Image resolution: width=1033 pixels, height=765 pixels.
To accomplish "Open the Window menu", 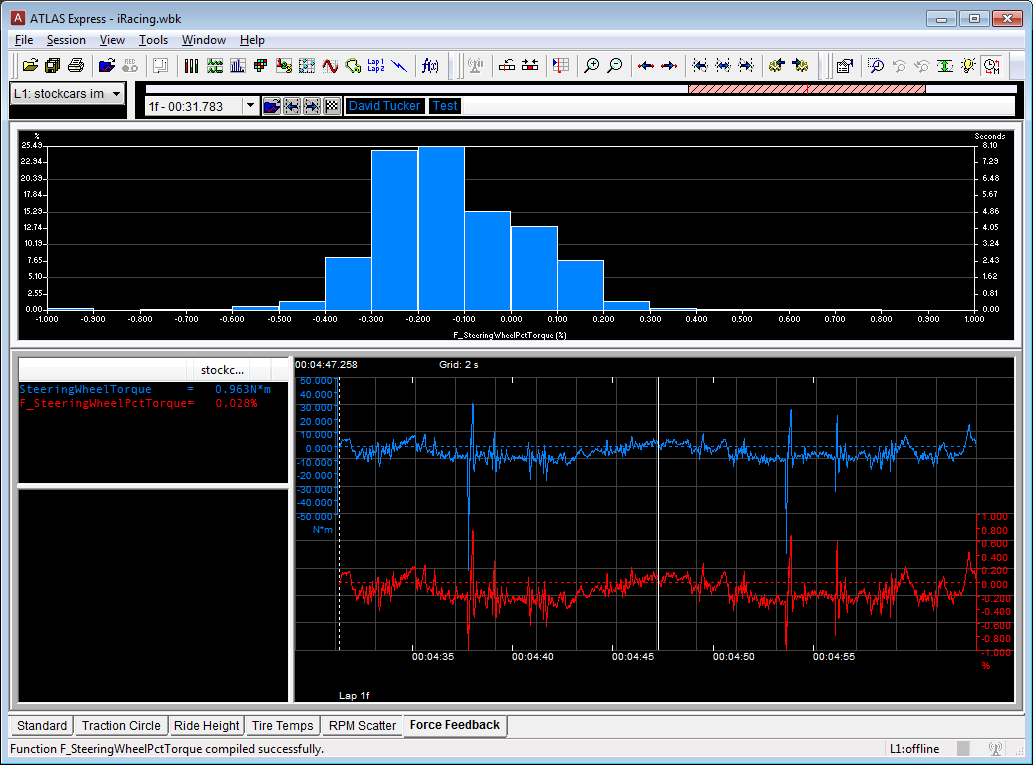I will 204,40.
